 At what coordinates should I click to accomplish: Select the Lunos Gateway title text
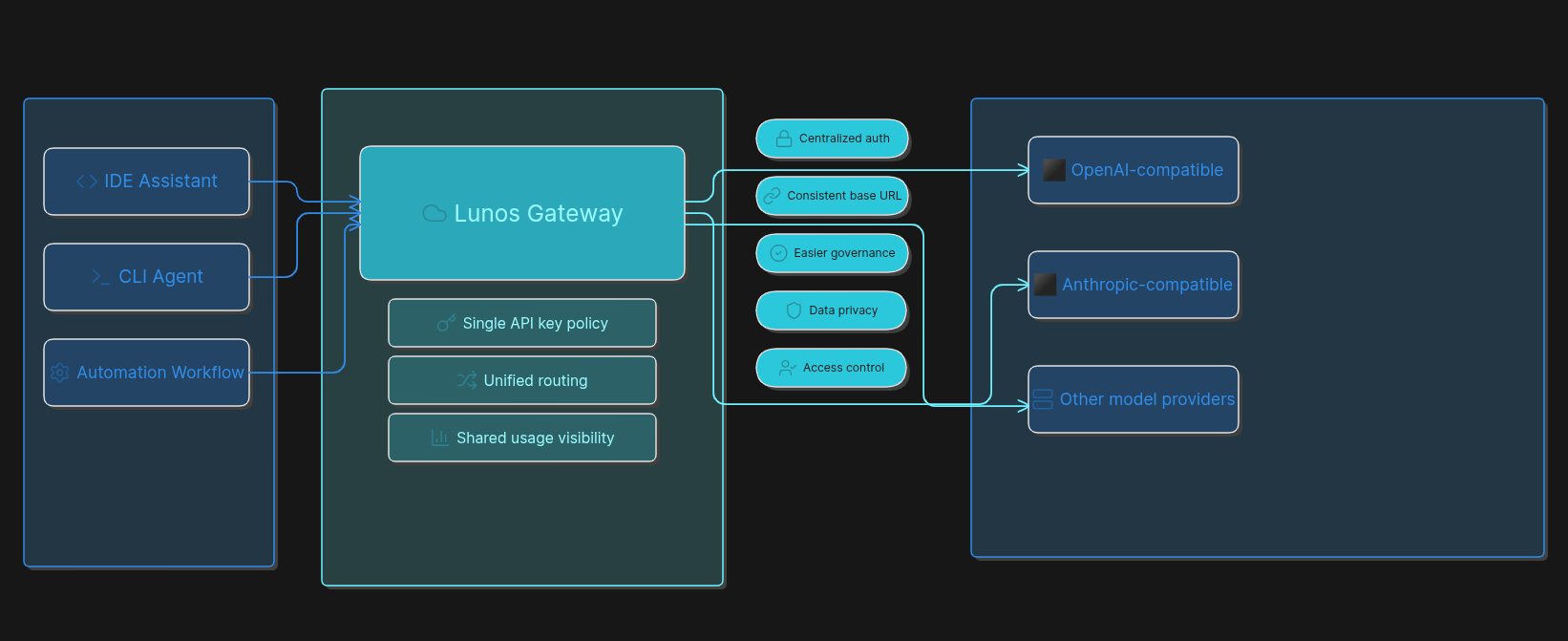(x=539, y=214)
